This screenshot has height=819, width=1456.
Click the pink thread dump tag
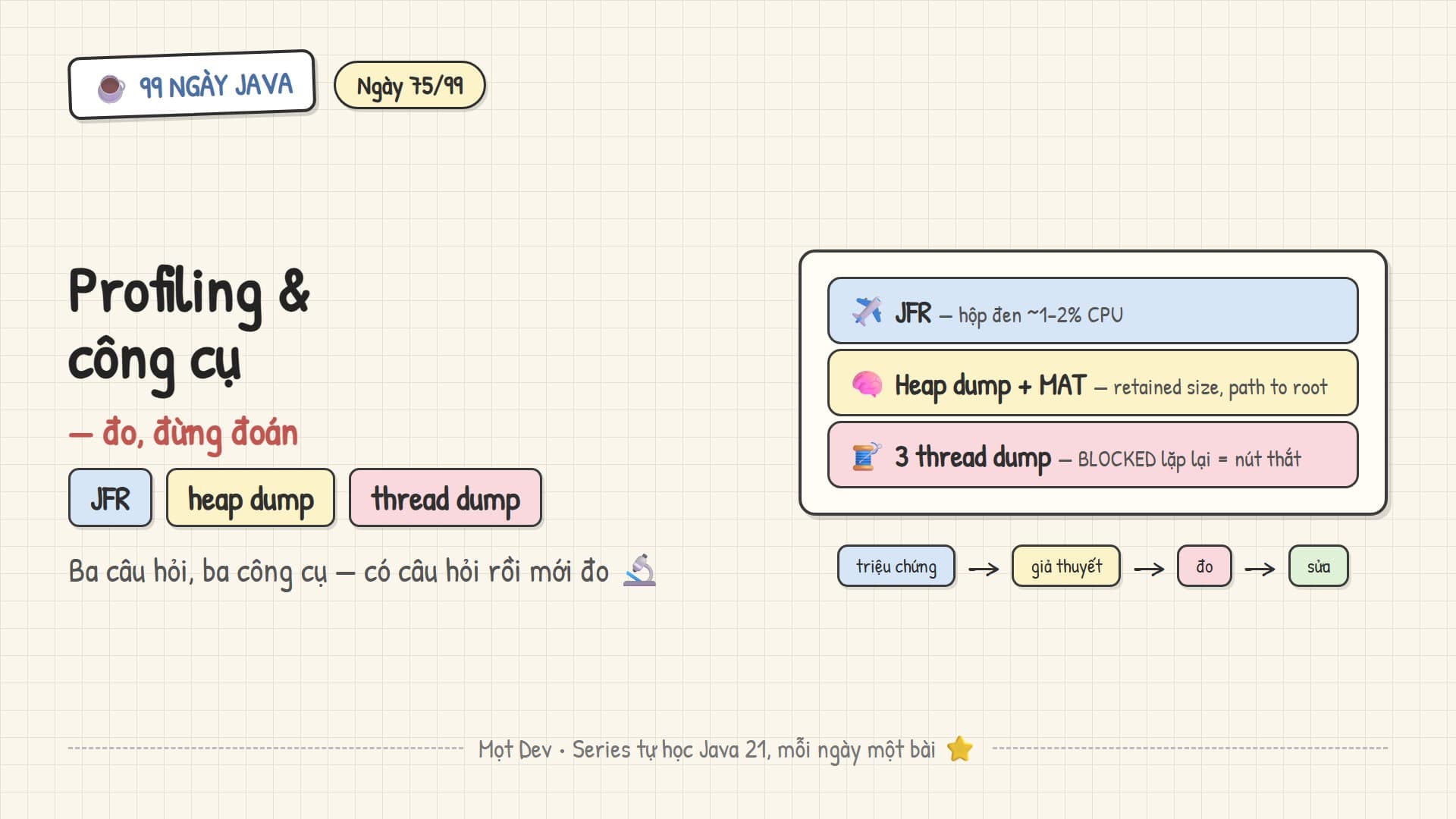pyautogui.click(x=446, y=498)
